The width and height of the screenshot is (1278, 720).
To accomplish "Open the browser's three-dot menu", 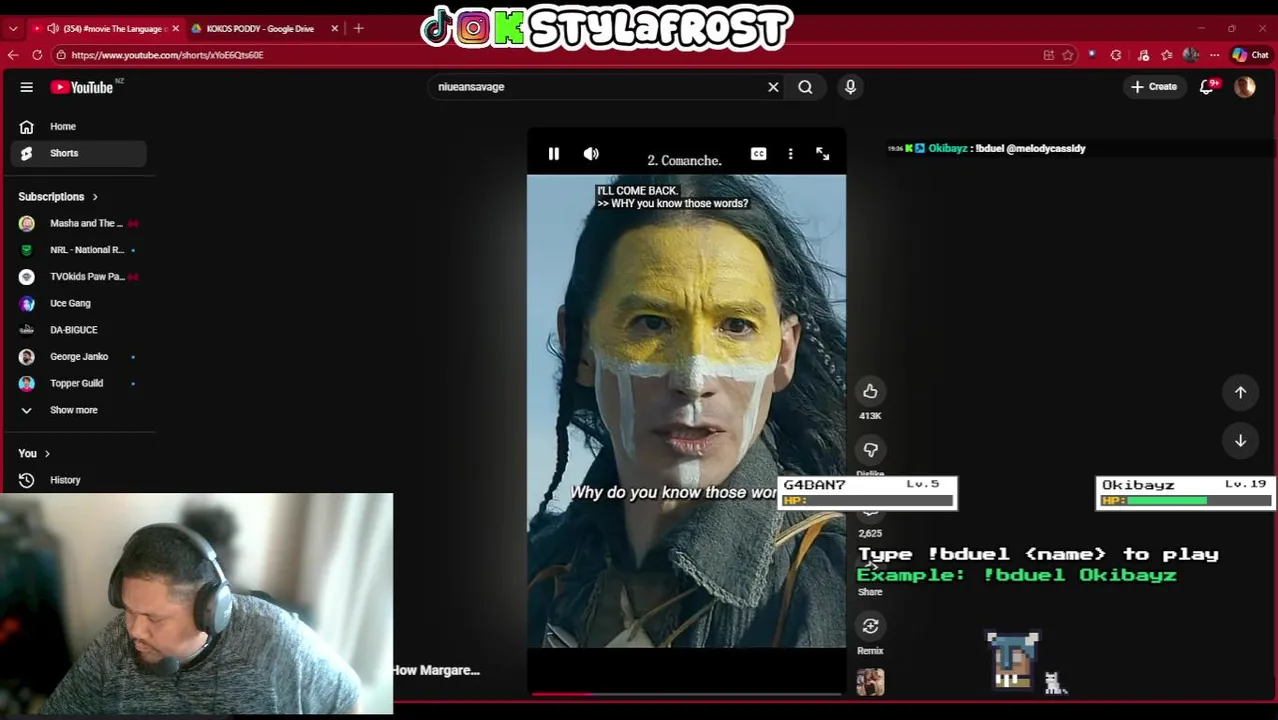I will (1214, 55).
